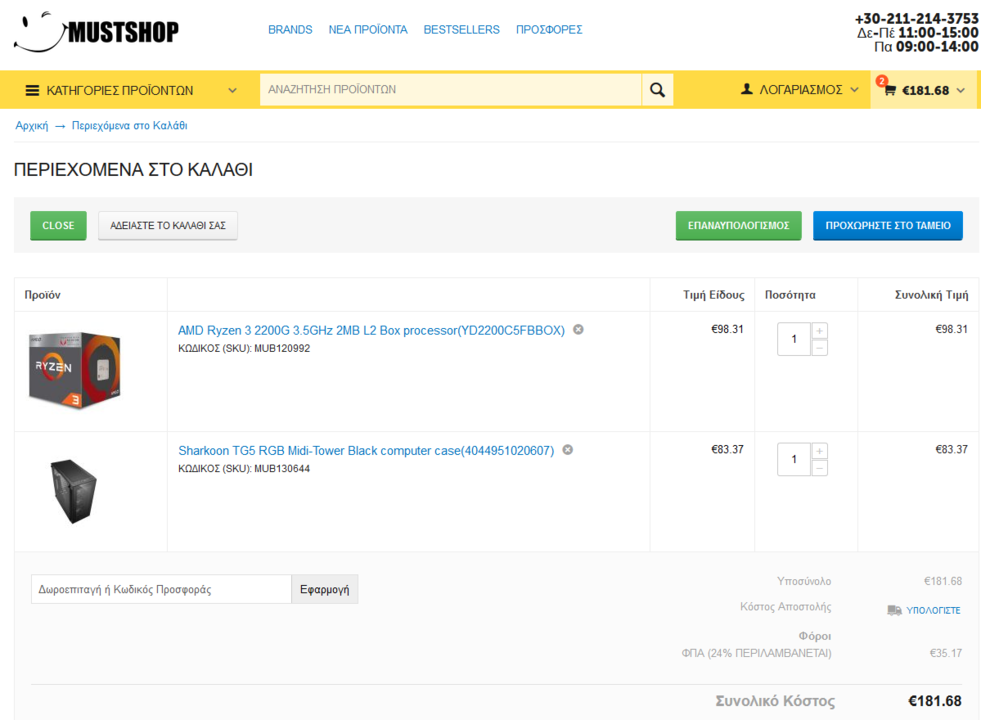Click the hamburger menu icon
The width and height of the screenshot is (981, 720).
32,91
